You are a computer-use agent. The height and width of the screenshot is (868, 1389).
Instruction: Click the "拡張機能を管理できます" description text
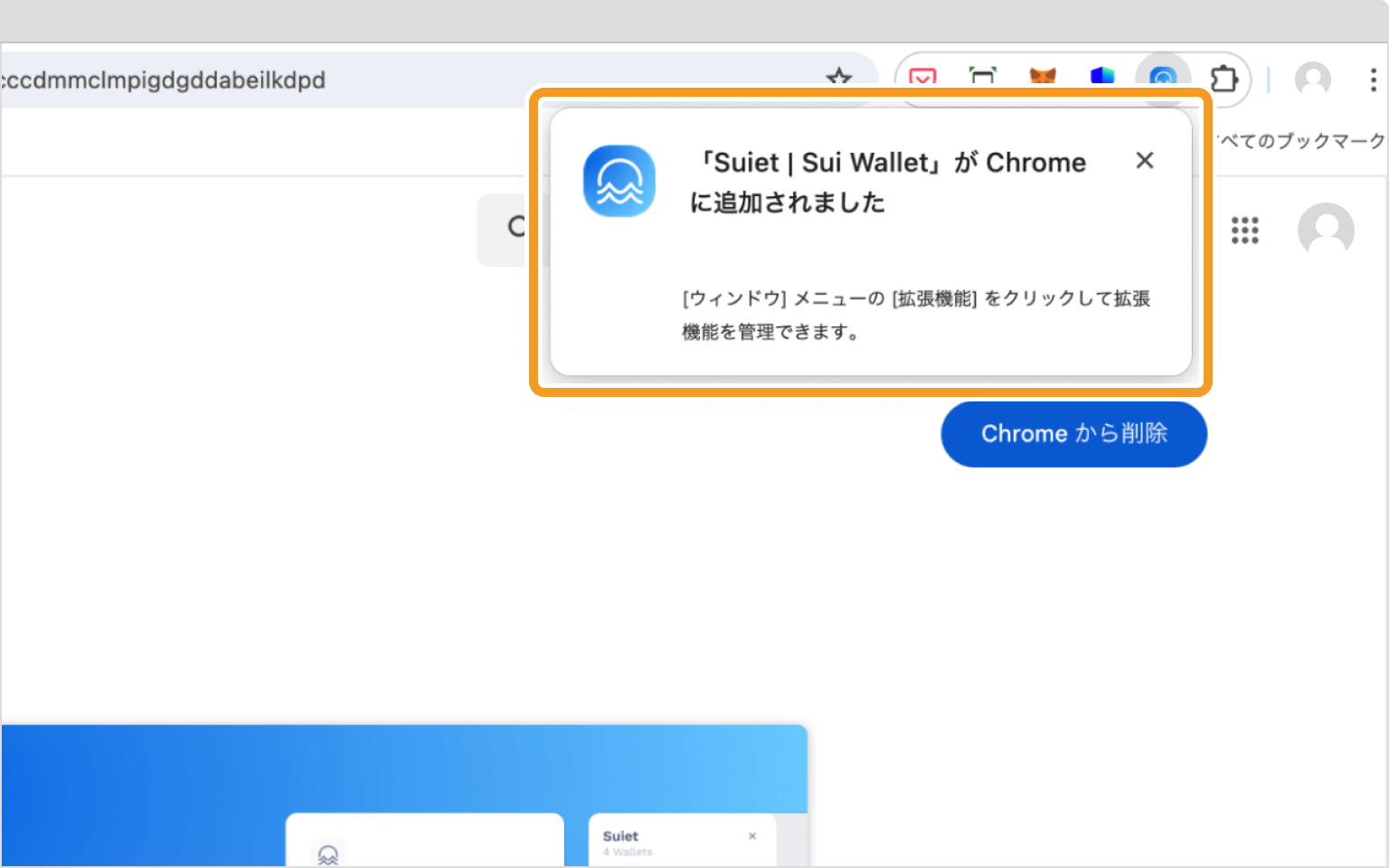click(916, 315)
